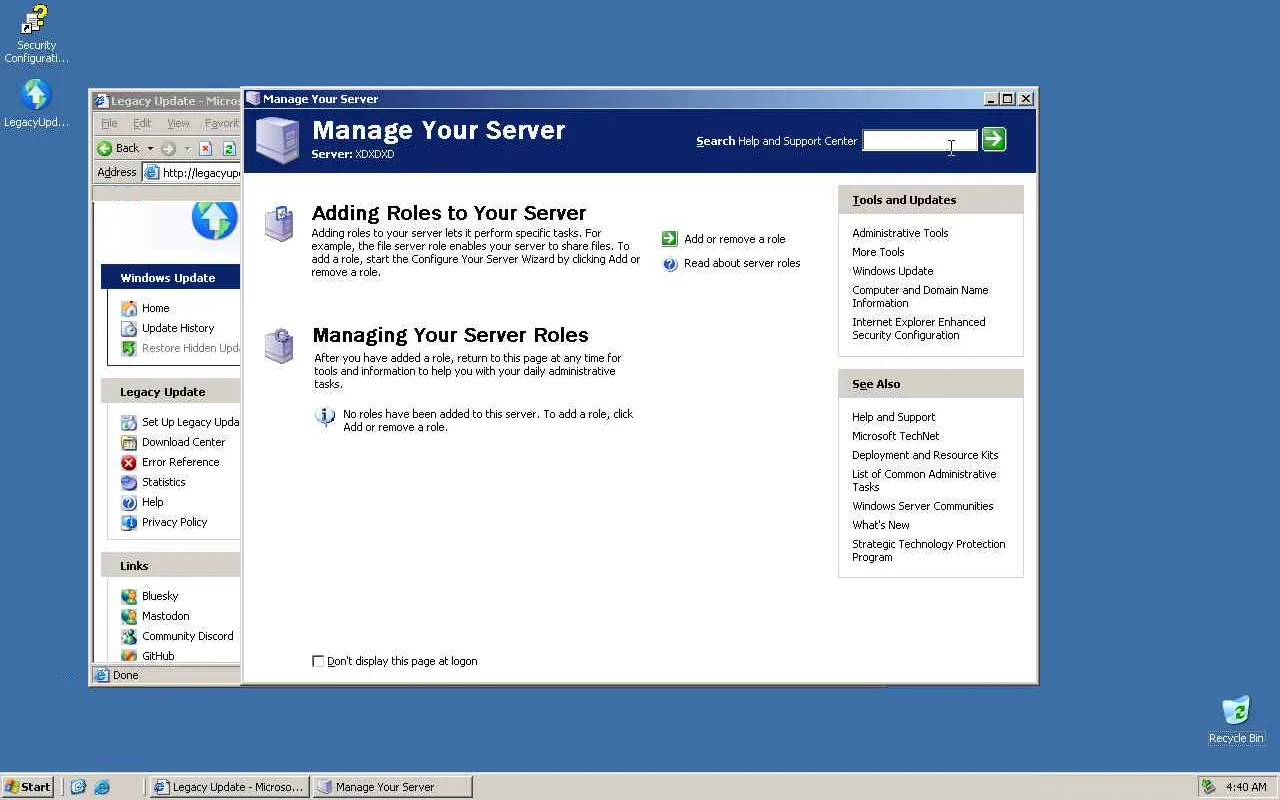Screen dimensions: 1280x800
Task: Open the Security Configuration desktop icon
Action: (36, 34)
